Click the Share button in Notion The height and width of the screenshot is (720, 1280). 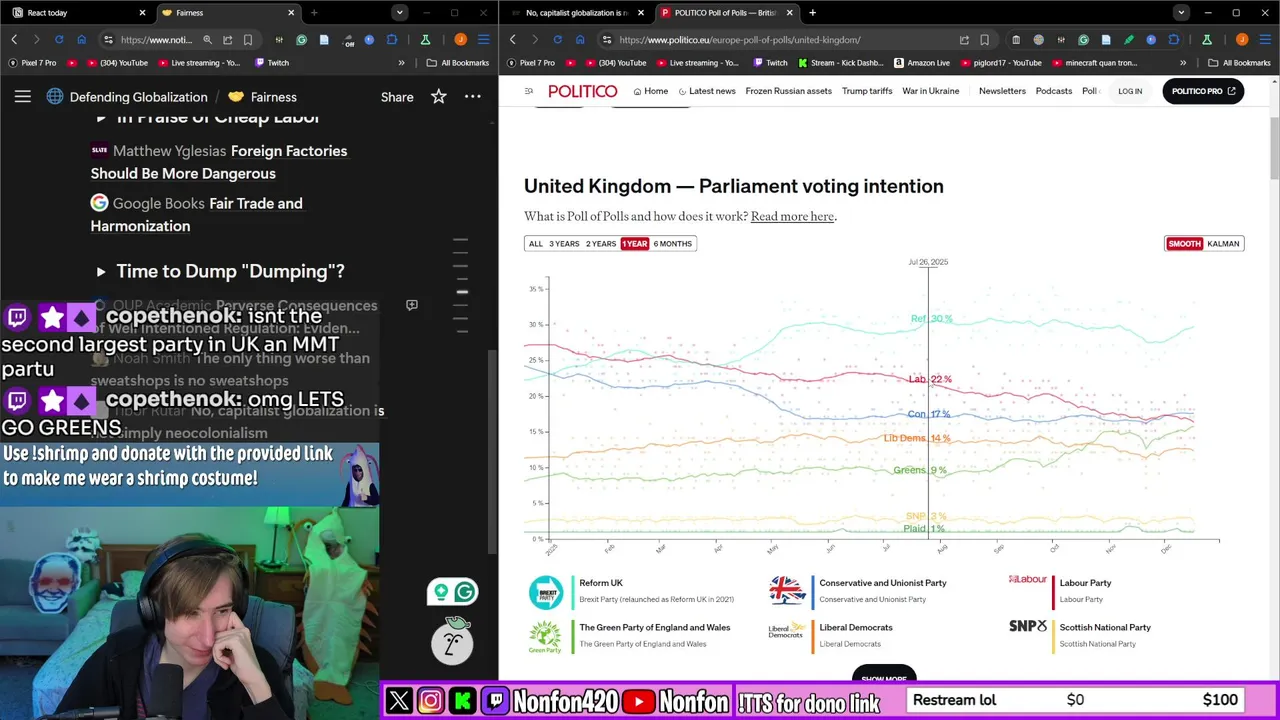click(x=397, y=97)
